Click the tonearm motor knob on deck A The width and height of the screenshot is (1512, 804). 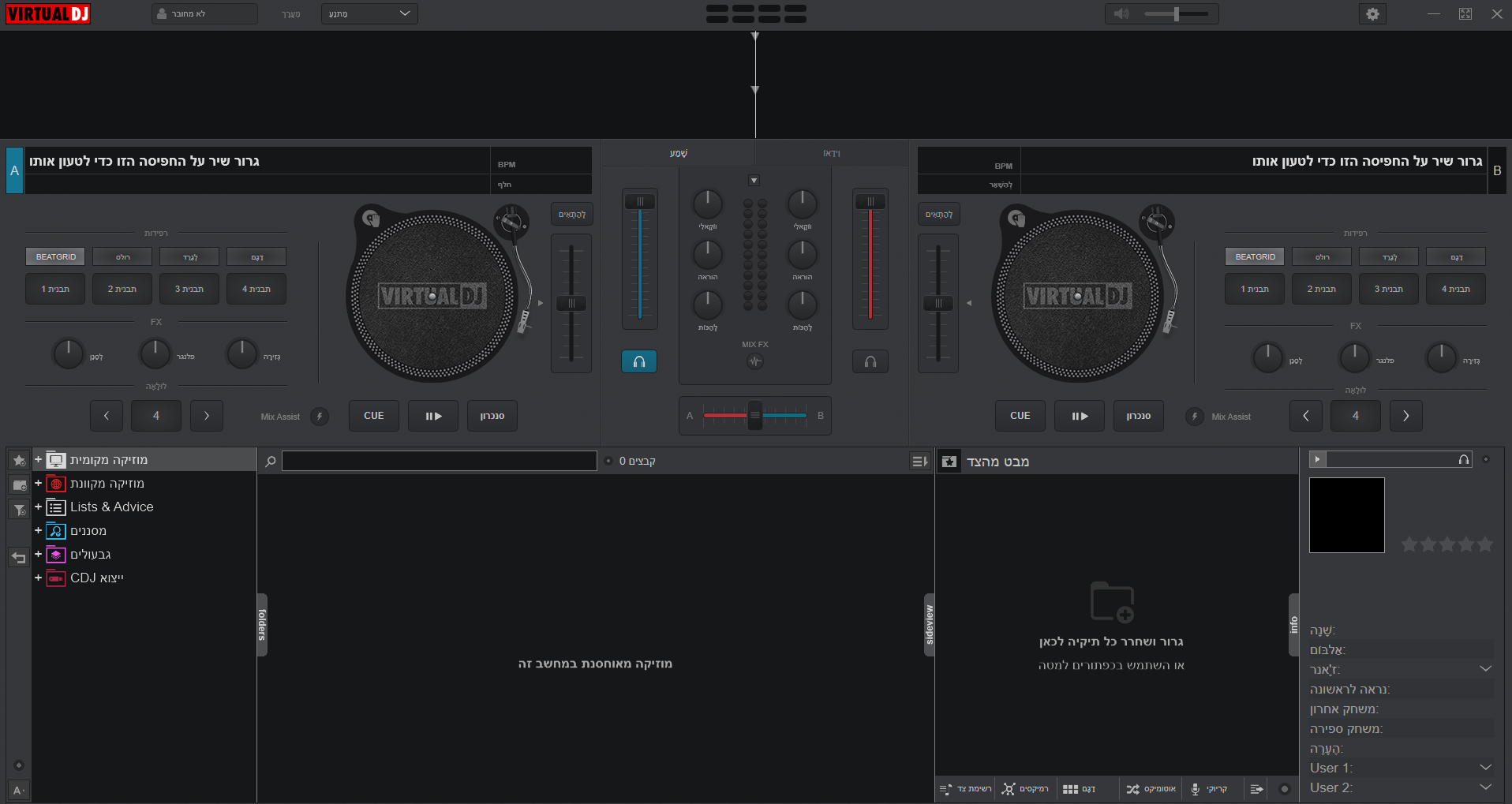[511, 222]
